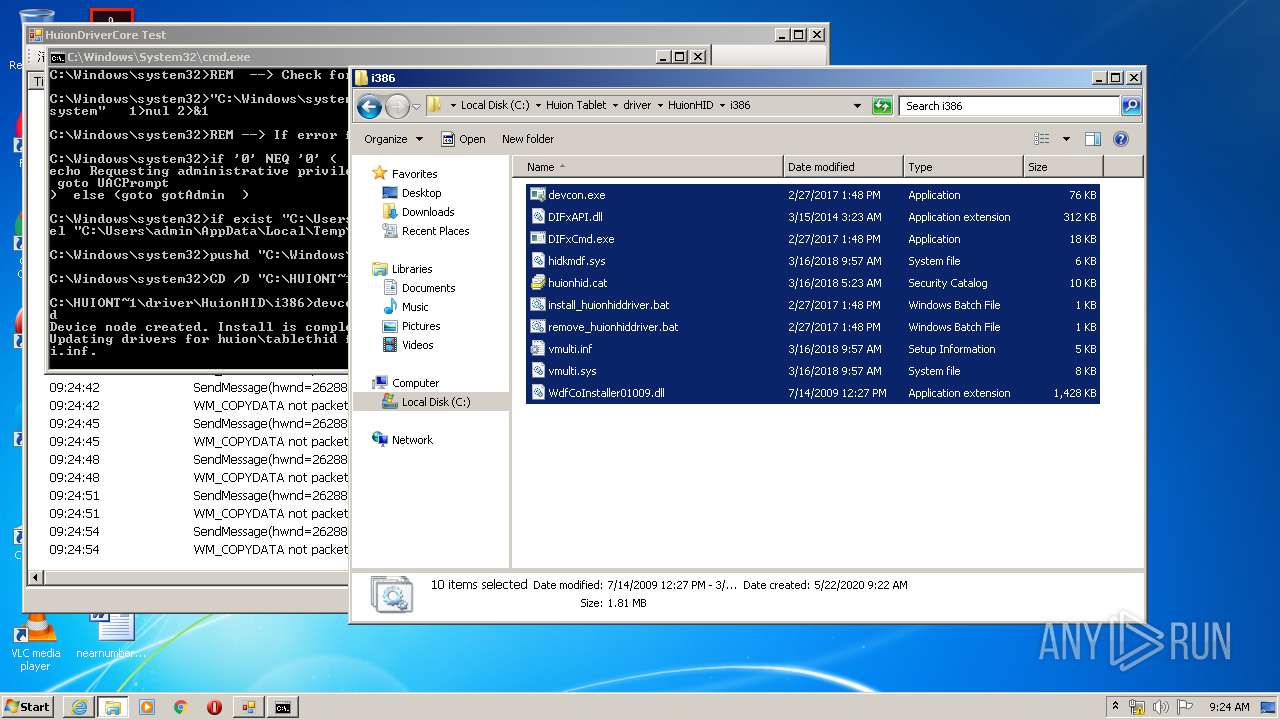
Task: Open Music library
Action: pos(415,307)
